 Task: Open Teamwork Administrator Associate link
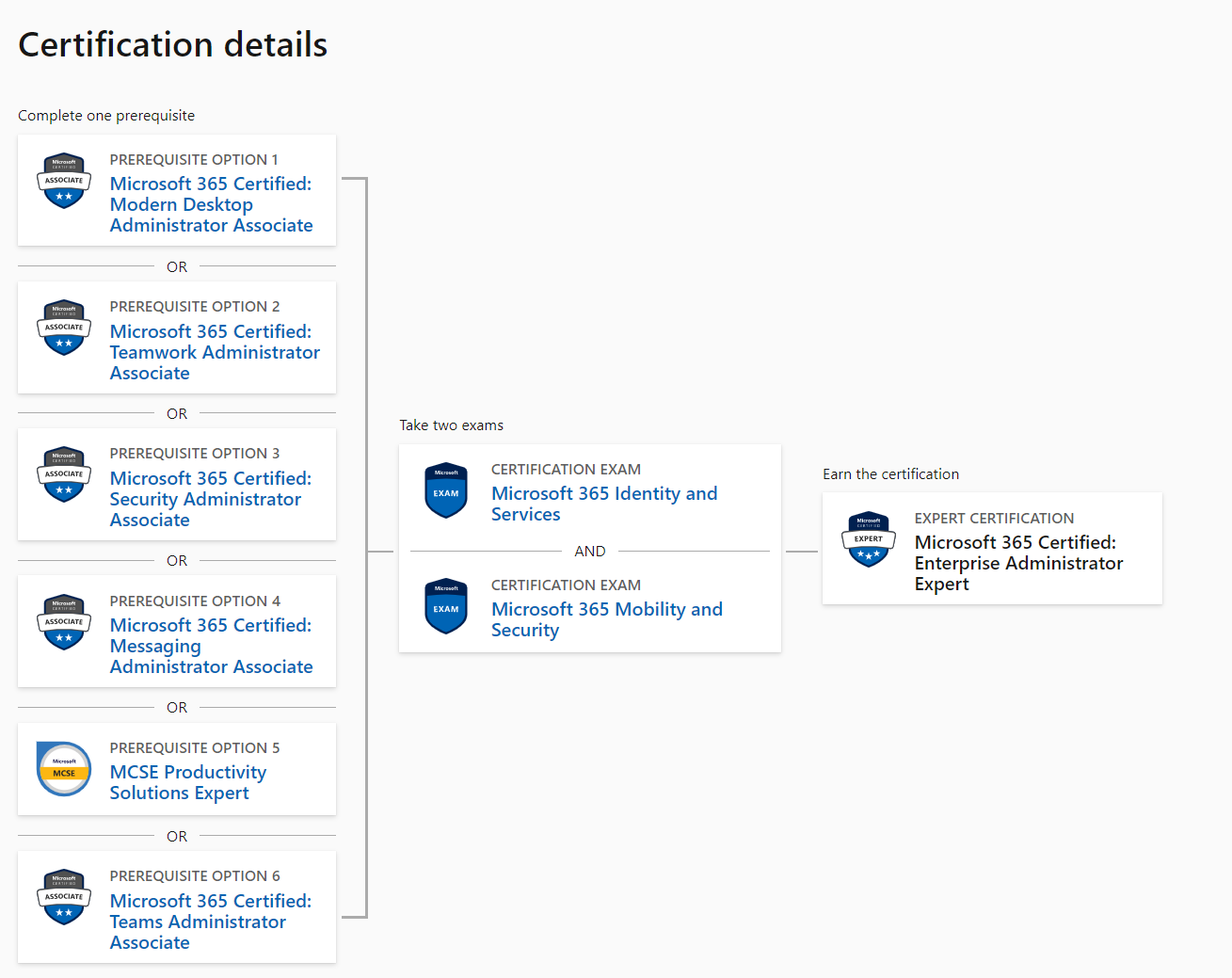215,352
